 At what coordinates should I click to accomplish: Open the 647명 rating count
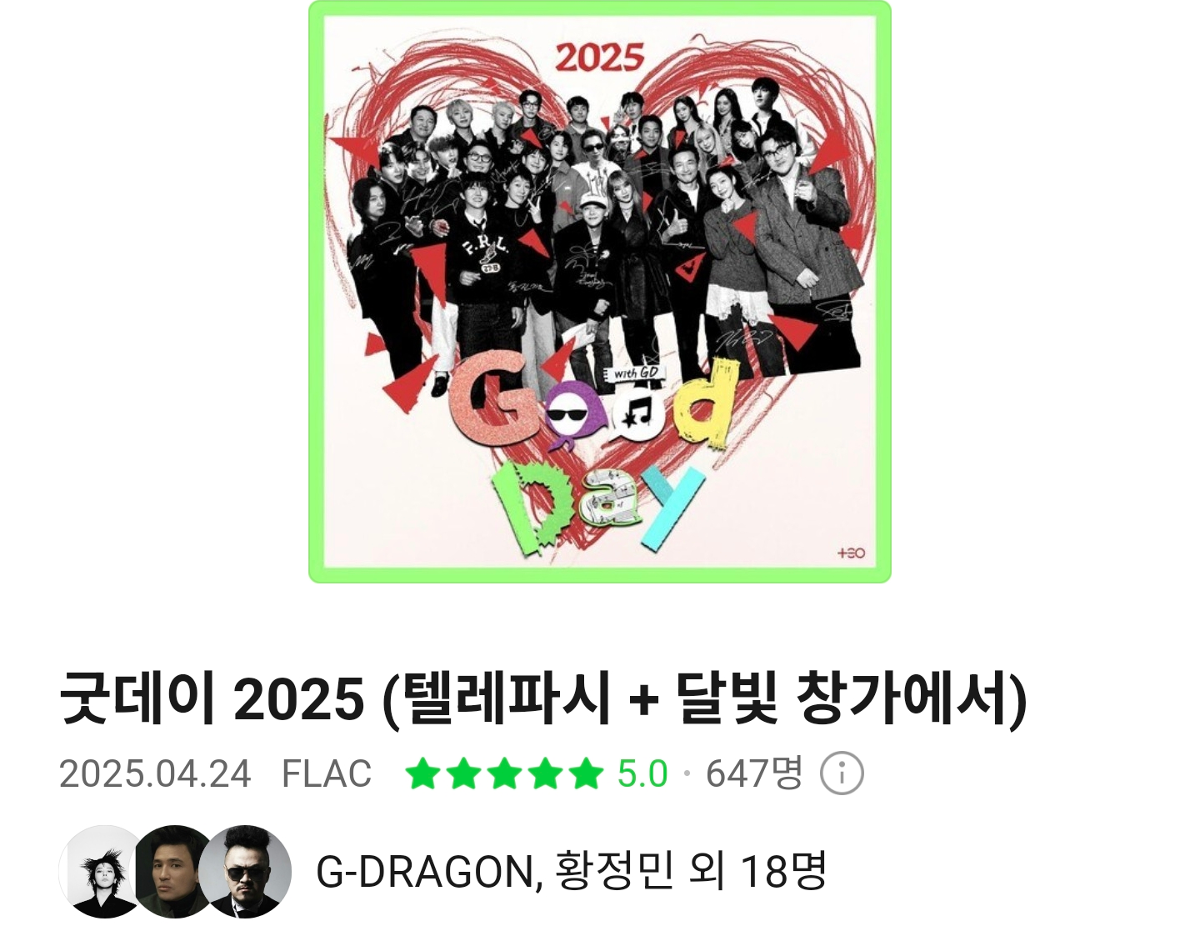coord(754,774)
